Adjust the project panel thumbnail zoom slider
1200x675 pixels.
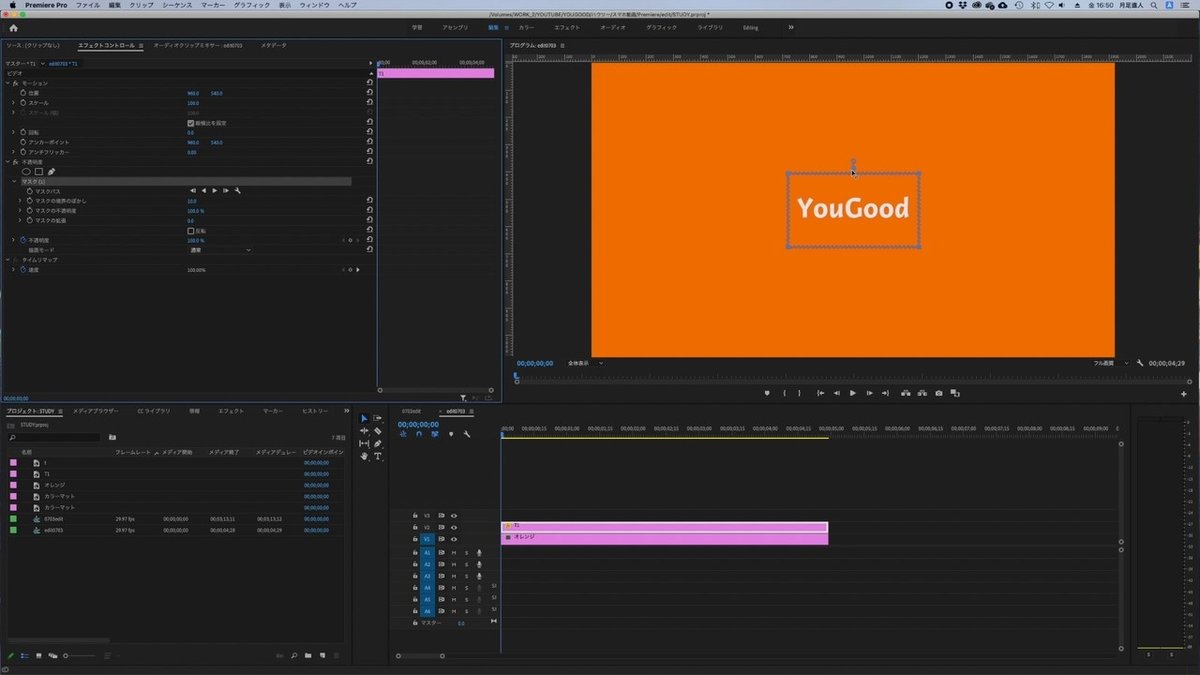(80, 656)
